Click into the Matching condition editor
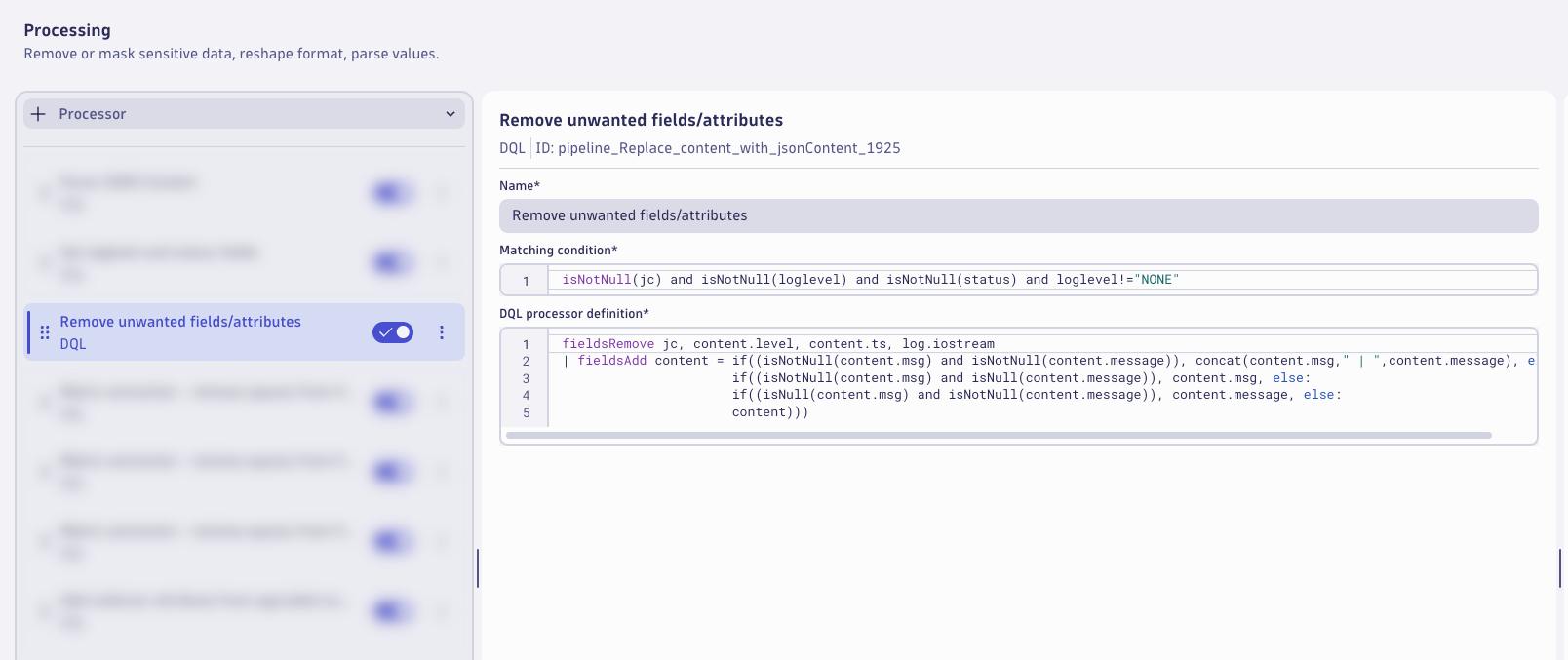 pos(1043,280)
